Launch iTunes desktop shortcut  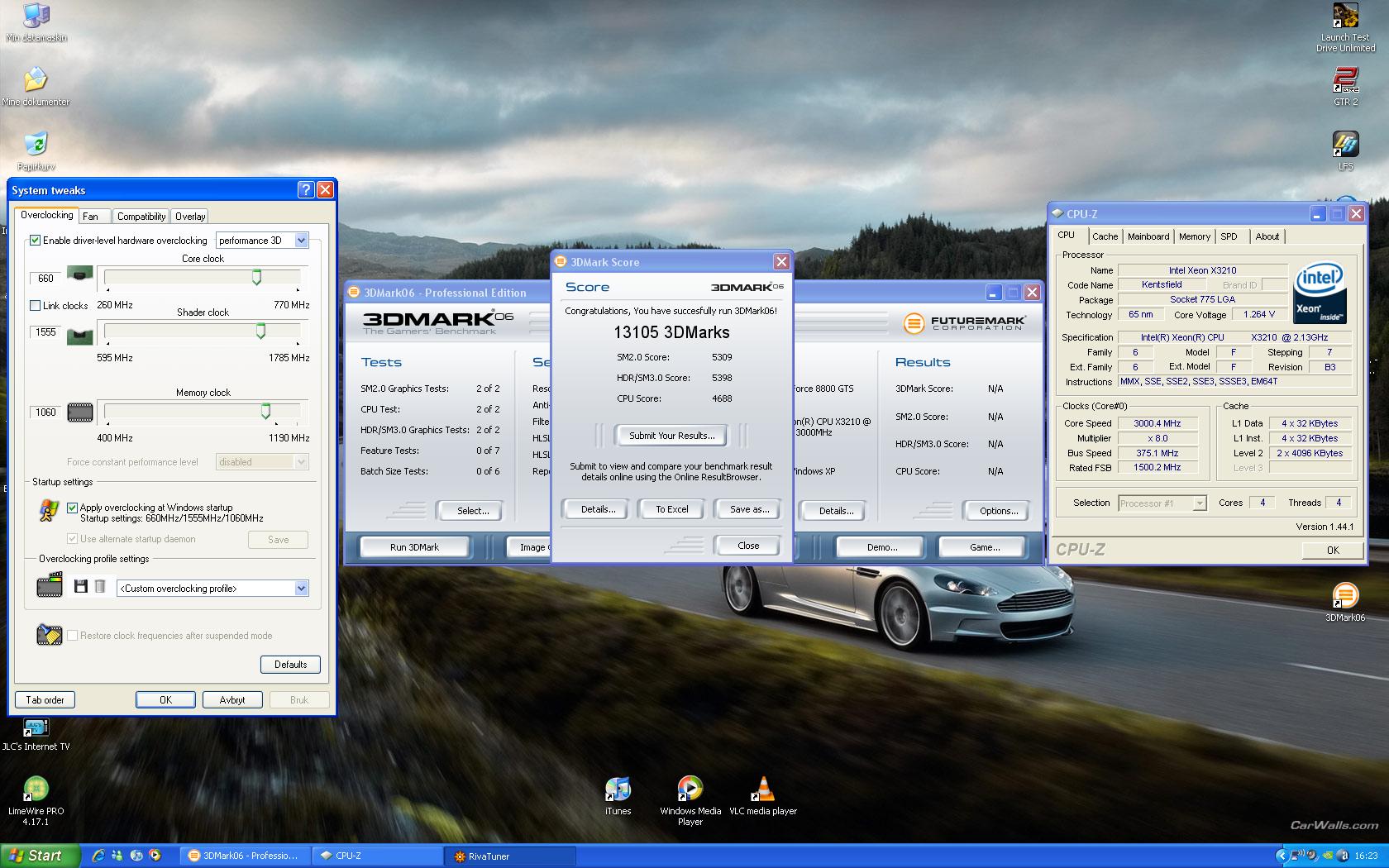pos(618,796)
